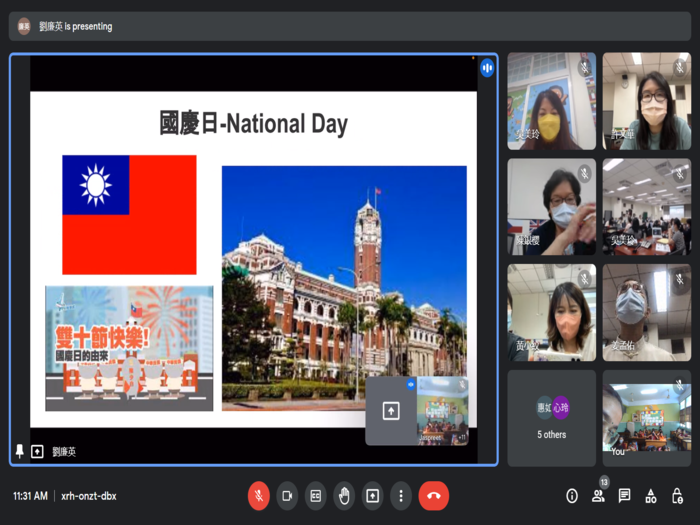This screenshot has height=525, width=700.
Task: Click meeting code xrh-onzt-dbx
Action: (89, 496)
